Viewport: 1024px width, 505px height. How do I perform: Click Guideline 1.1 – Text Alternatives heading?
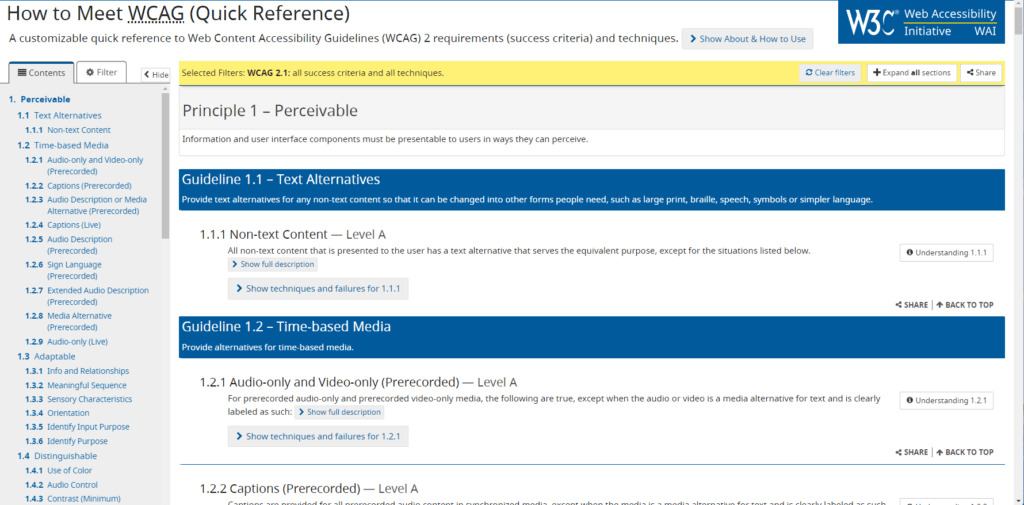click(281, 180)
